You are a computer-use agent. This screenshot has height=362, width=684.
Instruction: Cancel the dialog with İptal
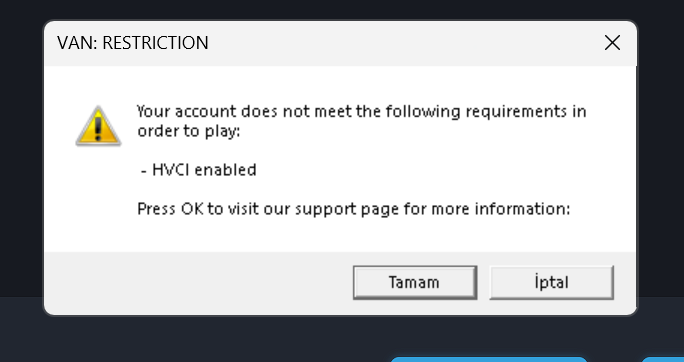point(551,283)
